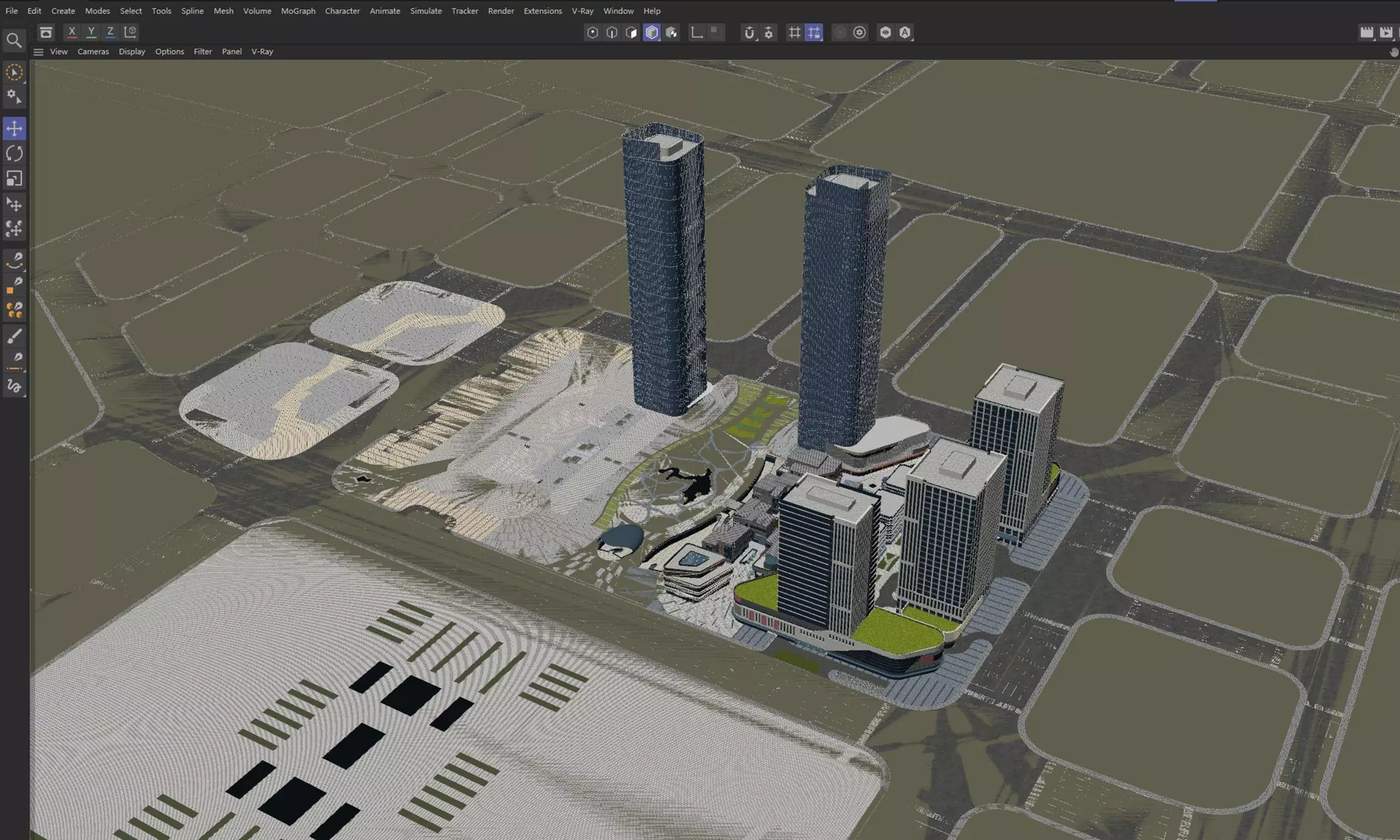
Task: Click the Viewport Solo icon
Action: pos(859,32)
